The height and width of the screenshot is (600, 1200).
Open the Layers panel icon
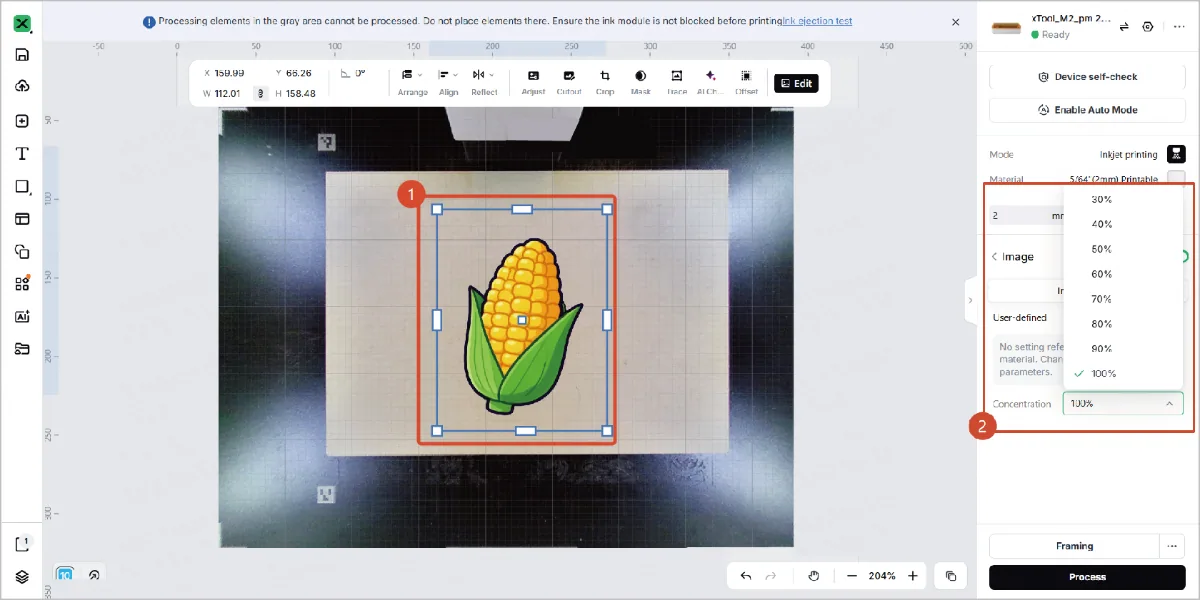point(22,577)
